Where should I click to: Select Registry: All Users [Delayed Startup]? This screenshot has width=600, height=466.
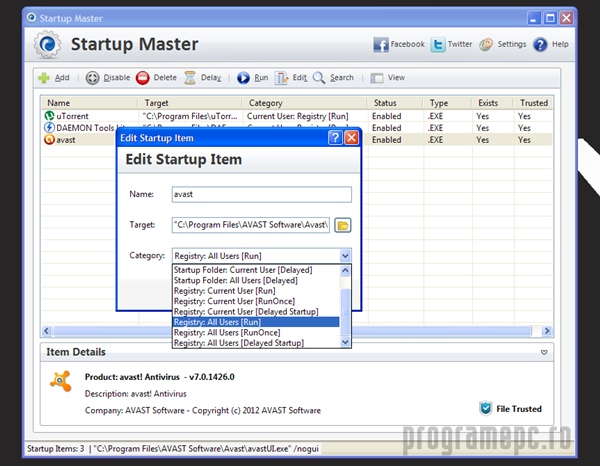click(256, 343)
